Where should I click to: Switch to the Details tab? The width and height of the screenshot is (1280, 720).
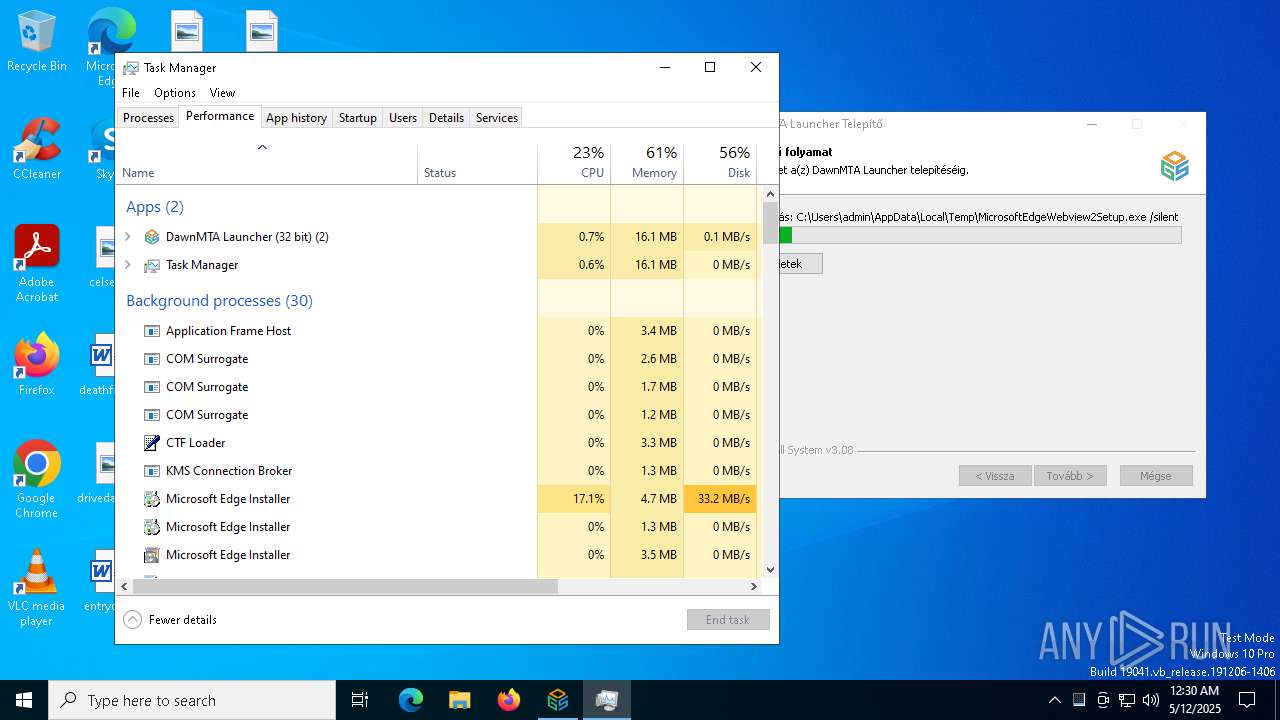pos(446,118)
